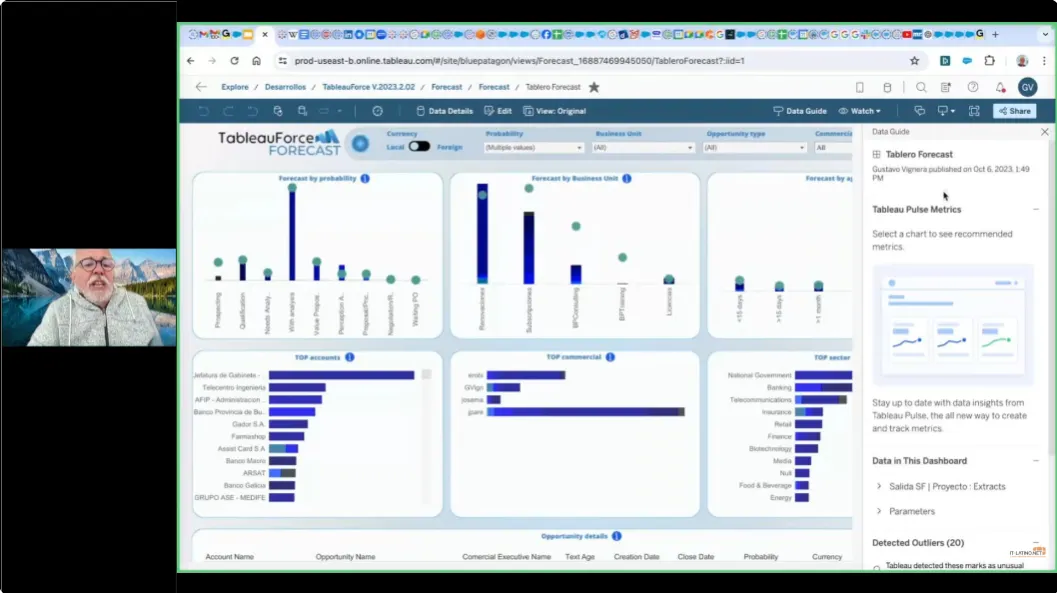Image resolution: width=1057 pixels, height=593 pixels.
Task: Click the refresh data icon in toolbar
Action: click(278, 111)
